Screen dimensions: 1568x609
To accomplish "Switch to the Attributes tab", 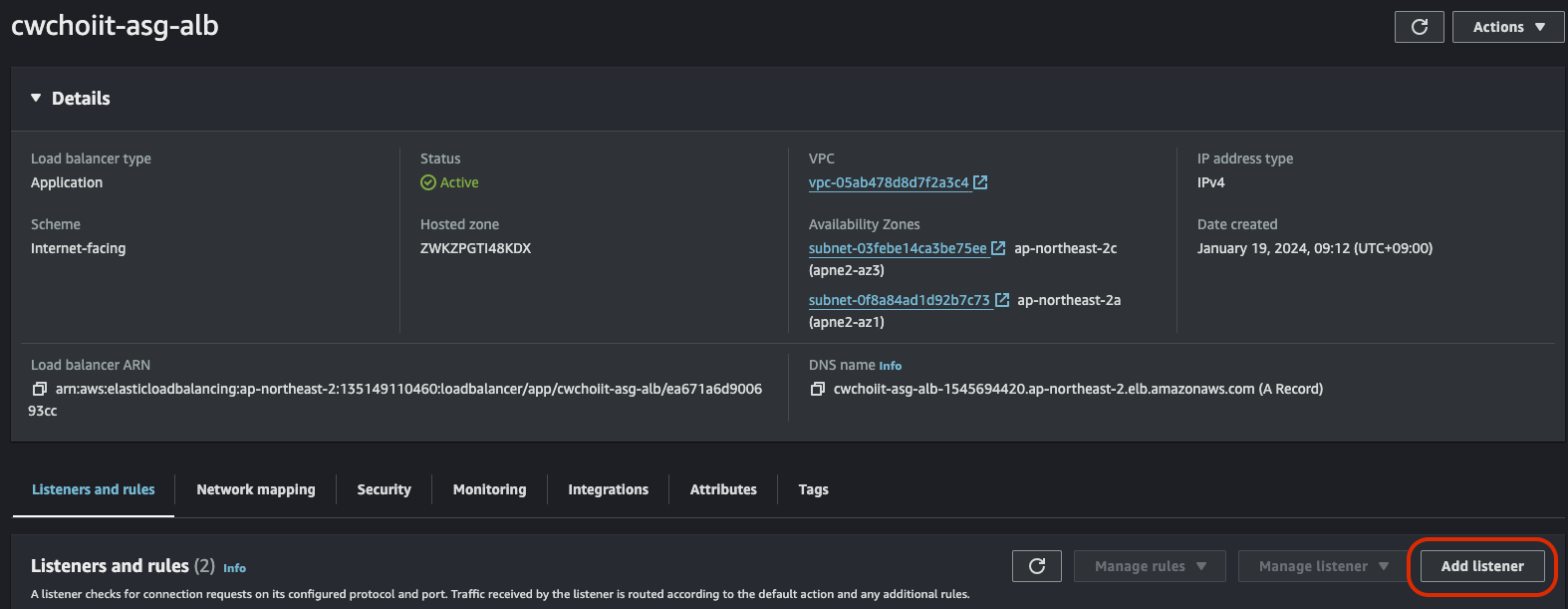I will pyautogui.click(x=723, y=489).
